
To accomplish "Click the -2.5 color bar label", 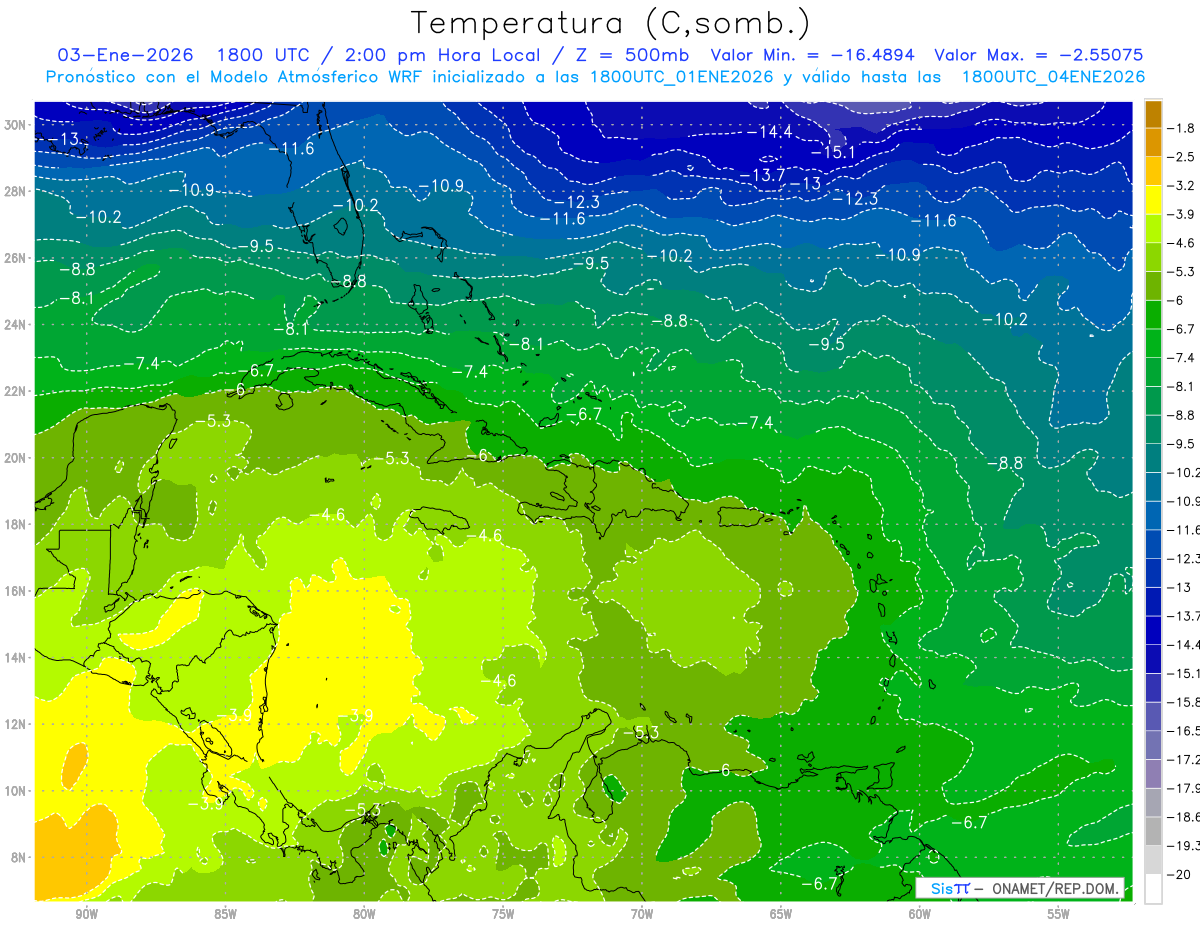I will tap(1183, 157).
